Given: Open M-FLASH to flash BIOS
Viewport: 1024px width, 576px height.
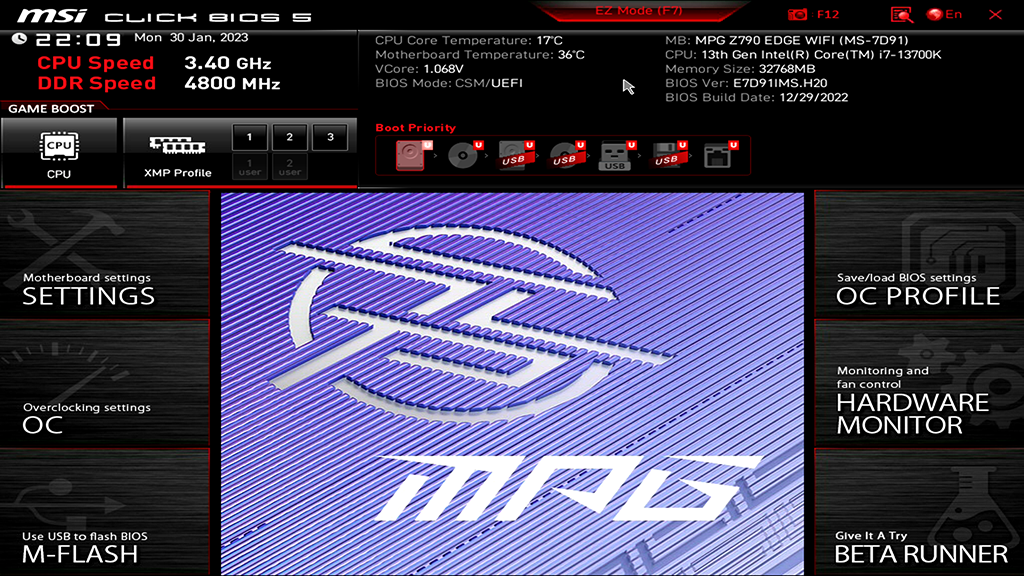Looking at the screenshot, I should [104, 513].
